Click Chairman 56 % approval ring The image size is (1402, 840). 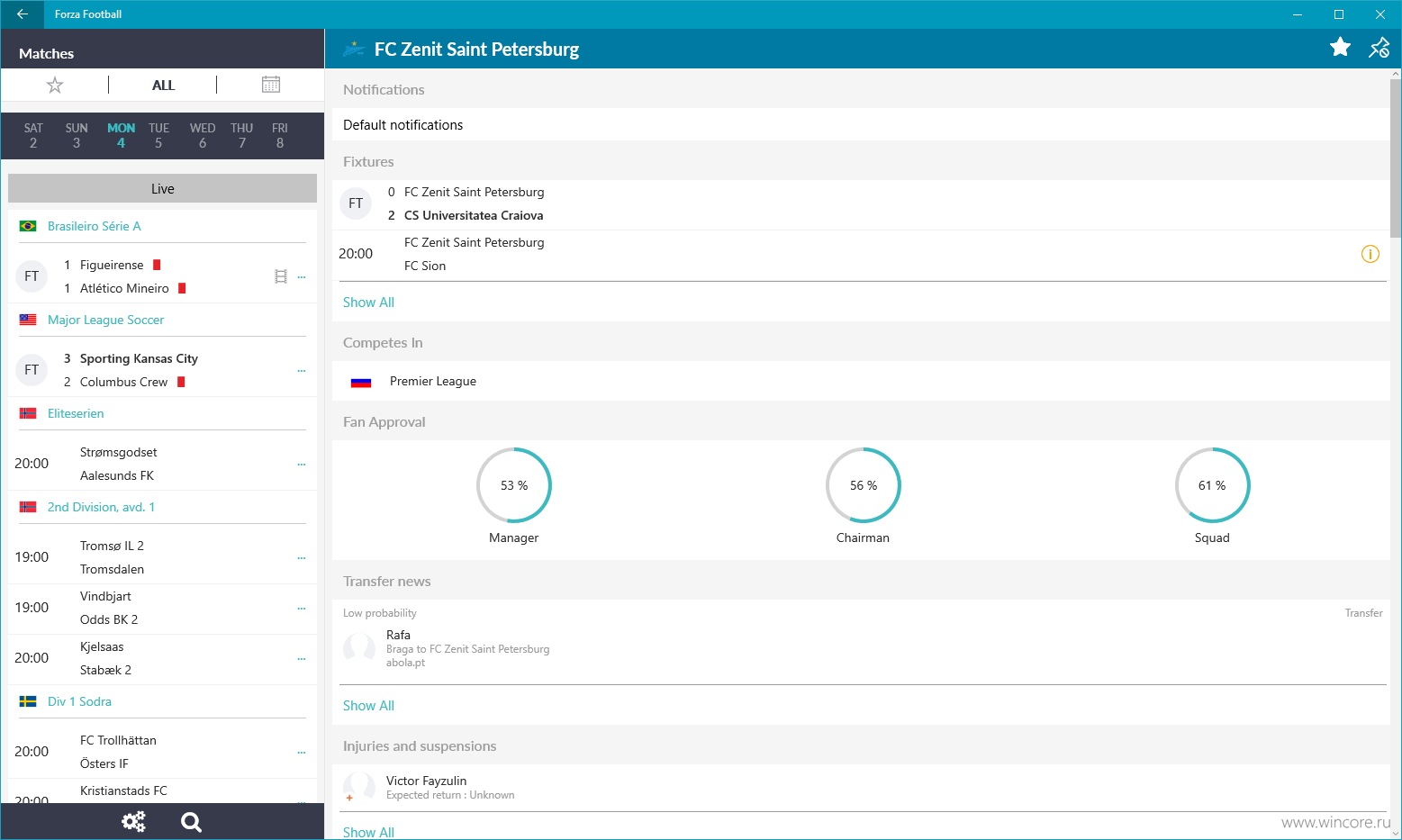pos(864,485)
